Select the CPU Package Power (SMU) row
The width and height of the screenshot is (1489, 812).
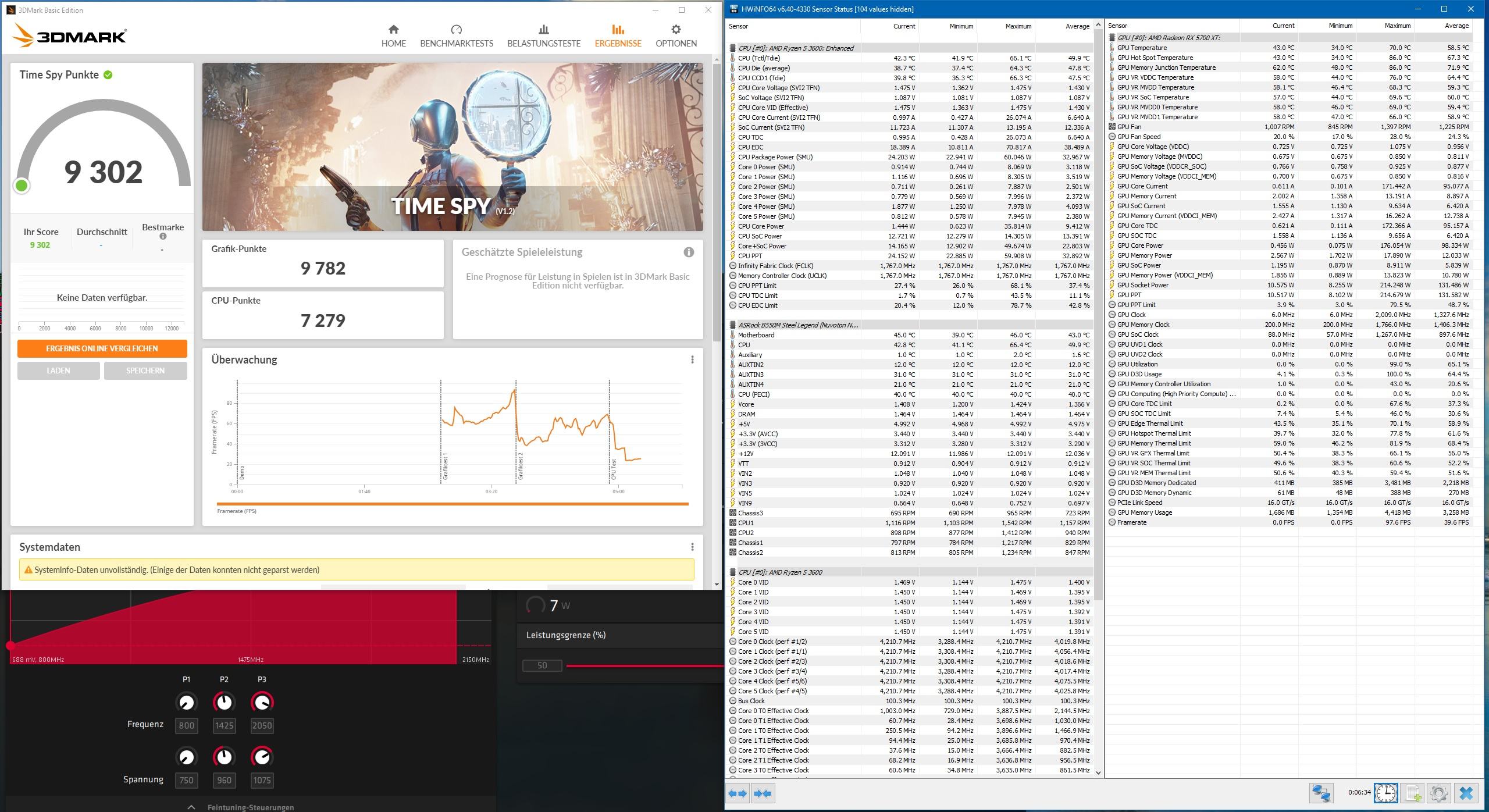[x=911, y=157]
